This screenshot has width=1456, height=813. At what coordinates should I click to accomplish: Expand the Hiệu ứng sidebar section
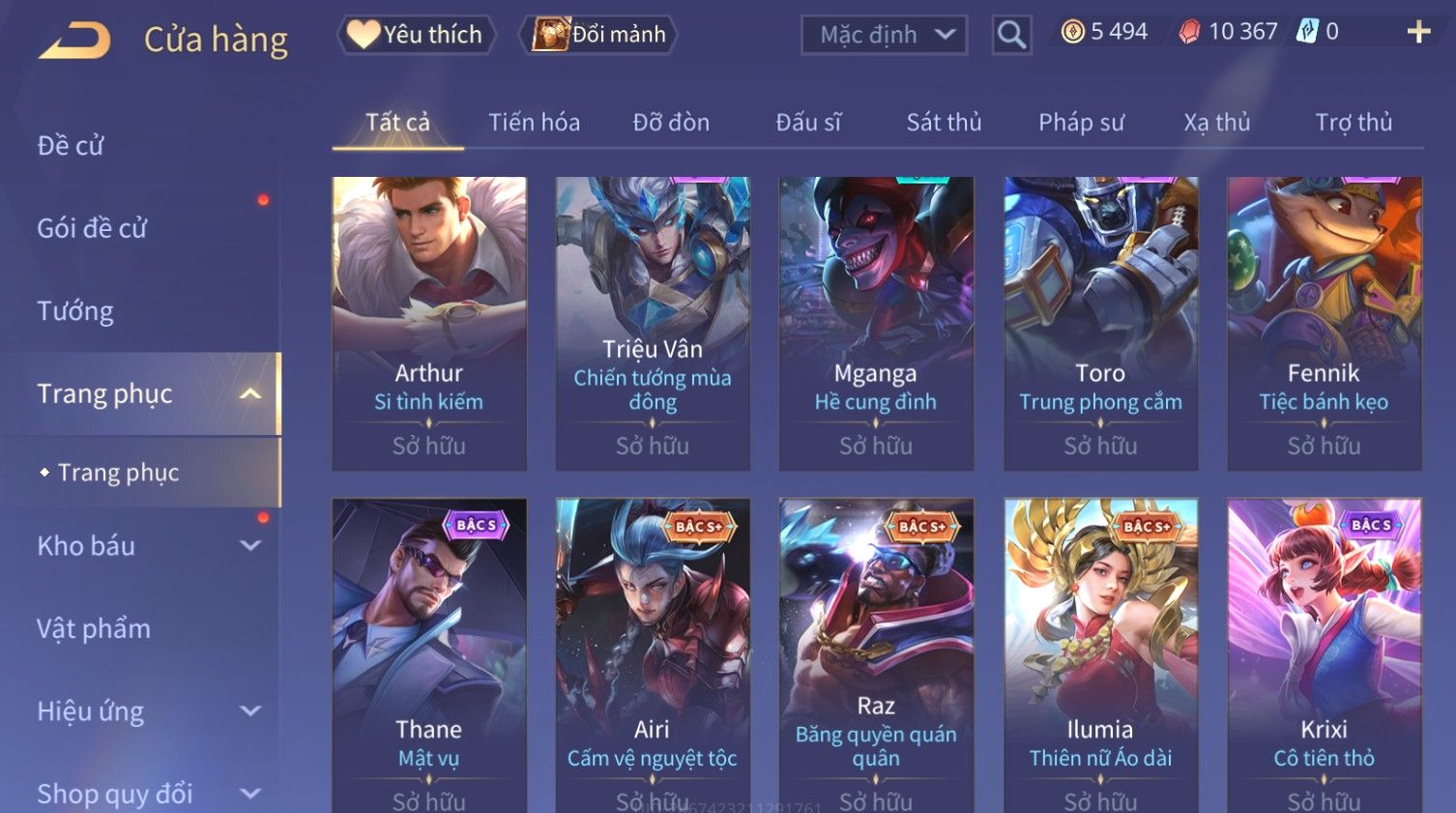tap(250, 711)
